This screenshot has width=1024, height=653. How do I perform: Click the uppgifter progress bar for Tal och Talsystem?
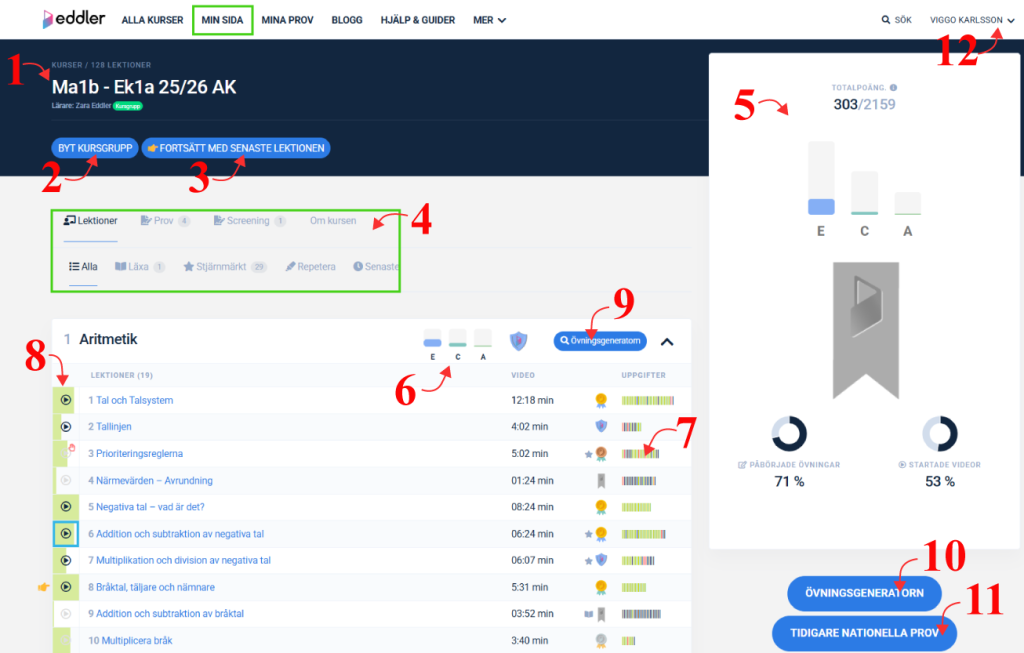coord(643,400)
